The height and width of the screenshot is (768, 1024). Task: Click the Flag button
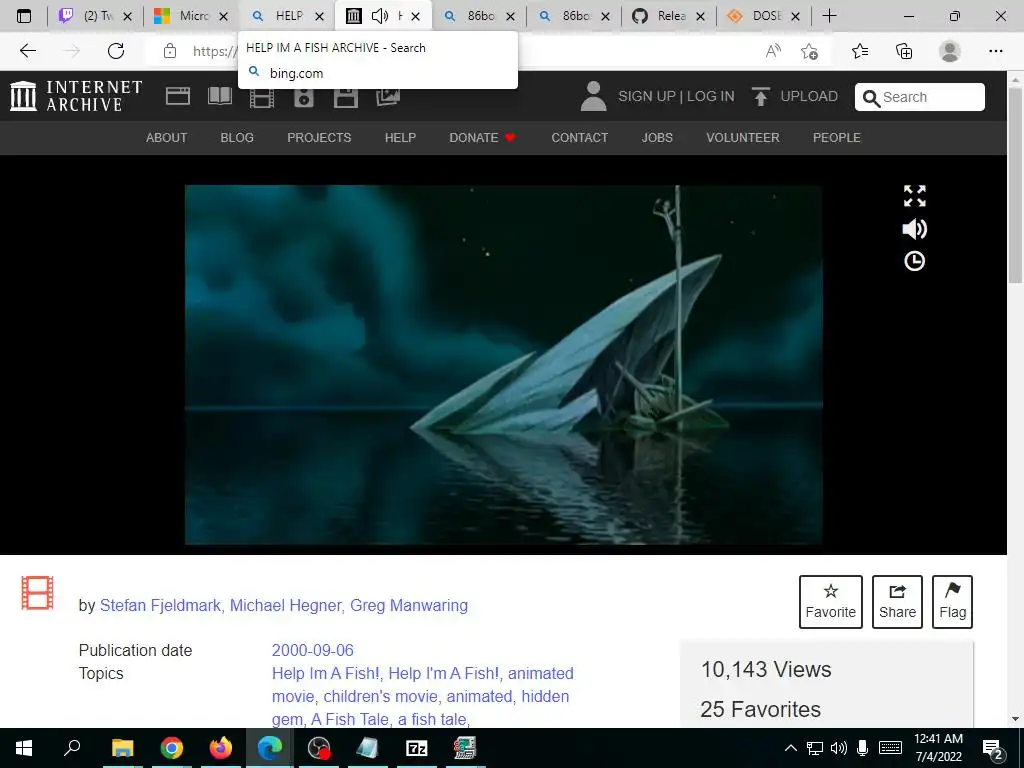point(952,602)
